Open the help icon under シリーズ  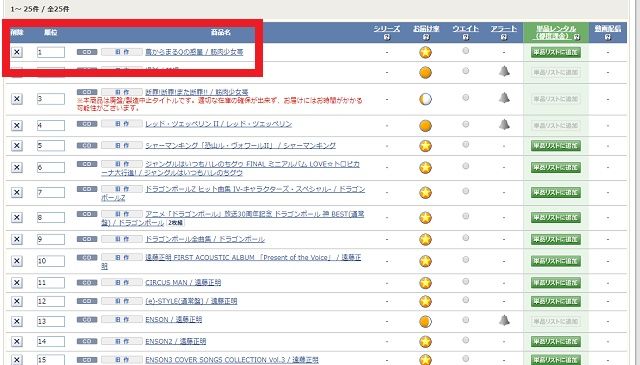point(387,37)
